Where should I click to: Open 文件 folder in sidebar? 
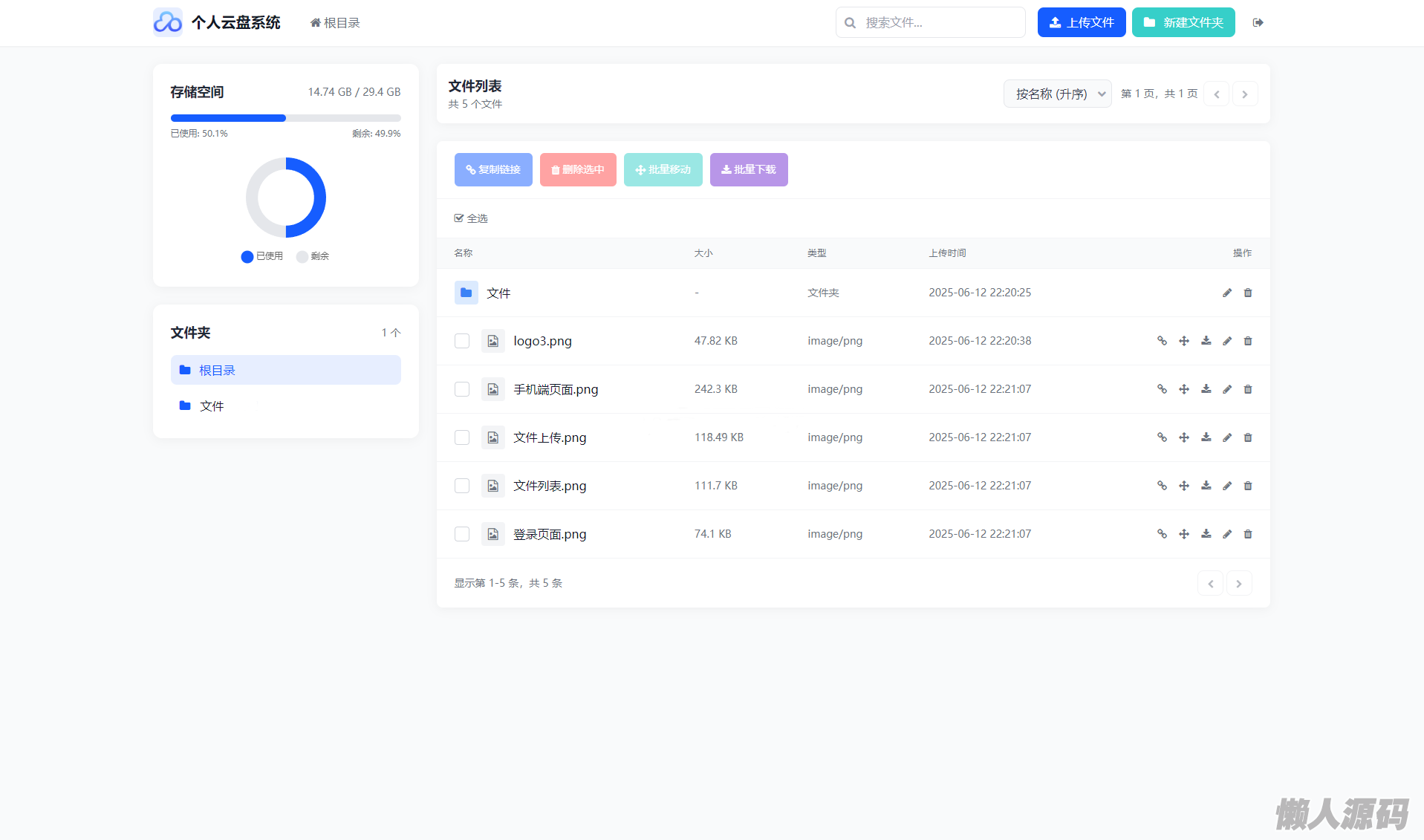point(211,406)
